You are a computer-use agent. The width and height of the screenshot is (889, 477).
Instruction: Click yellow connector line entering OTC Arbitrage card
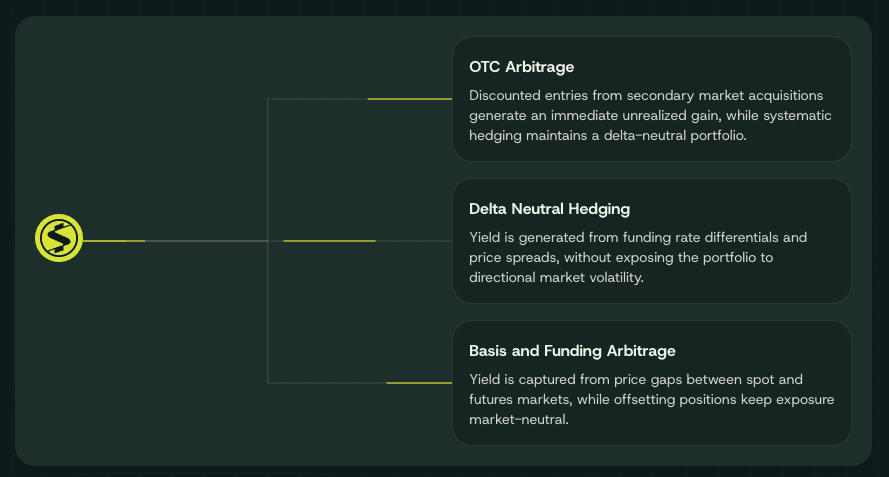pyautogui.click(x=410, y=99)
